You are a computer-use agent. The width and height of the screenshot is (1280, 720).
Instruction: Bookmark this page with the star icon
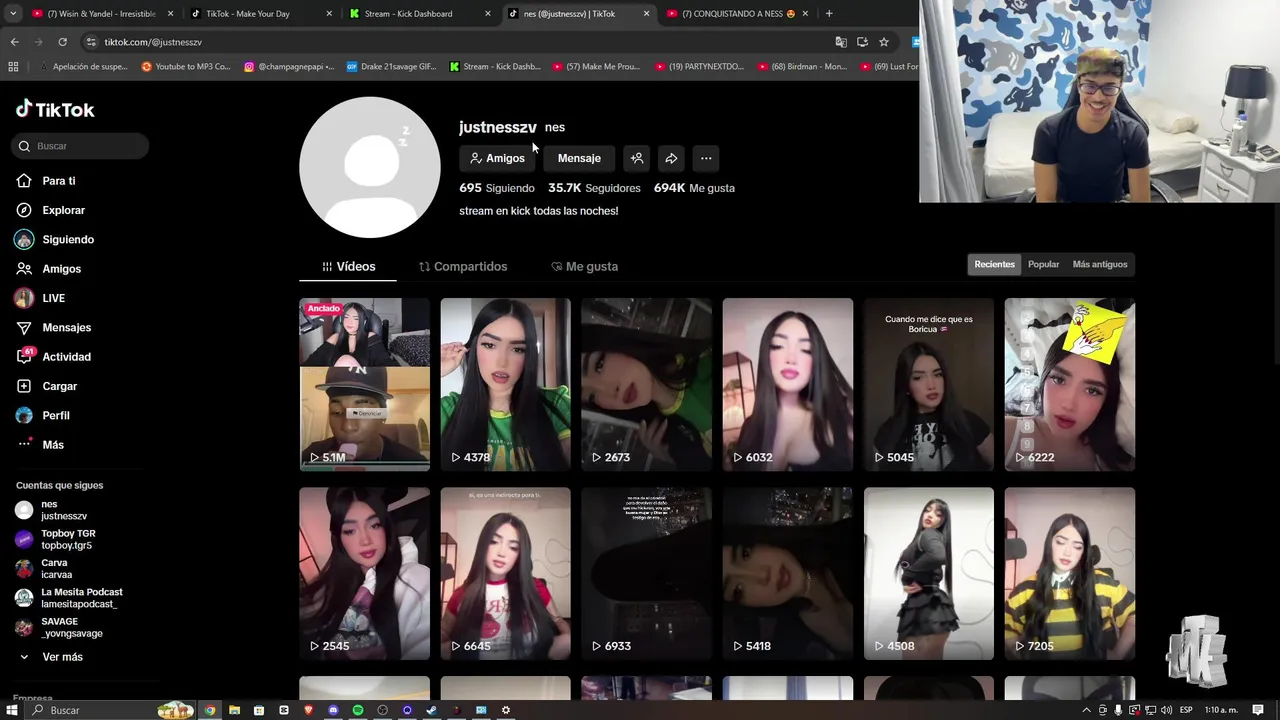click(884, 42)
